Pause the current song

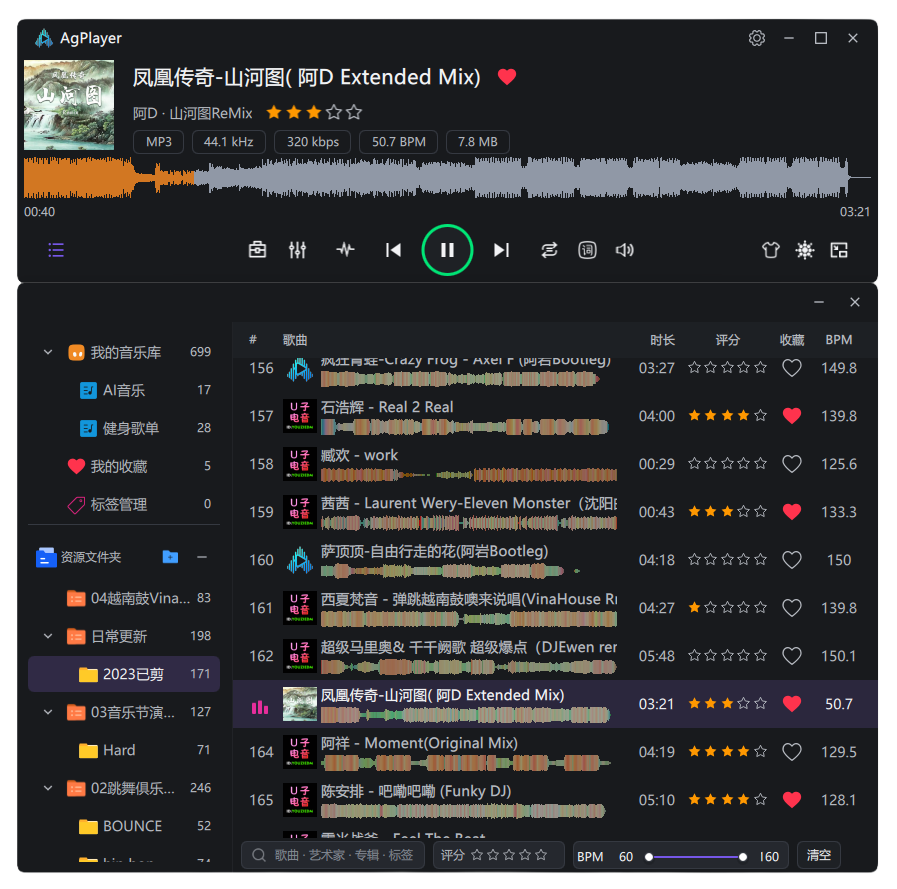[x=447, y=250]
